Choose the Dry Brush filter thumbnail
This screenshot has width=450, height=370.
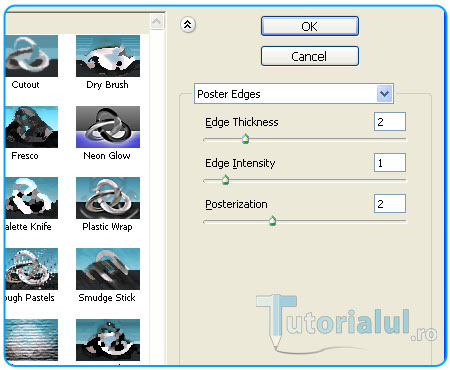[x=108, y=56]
